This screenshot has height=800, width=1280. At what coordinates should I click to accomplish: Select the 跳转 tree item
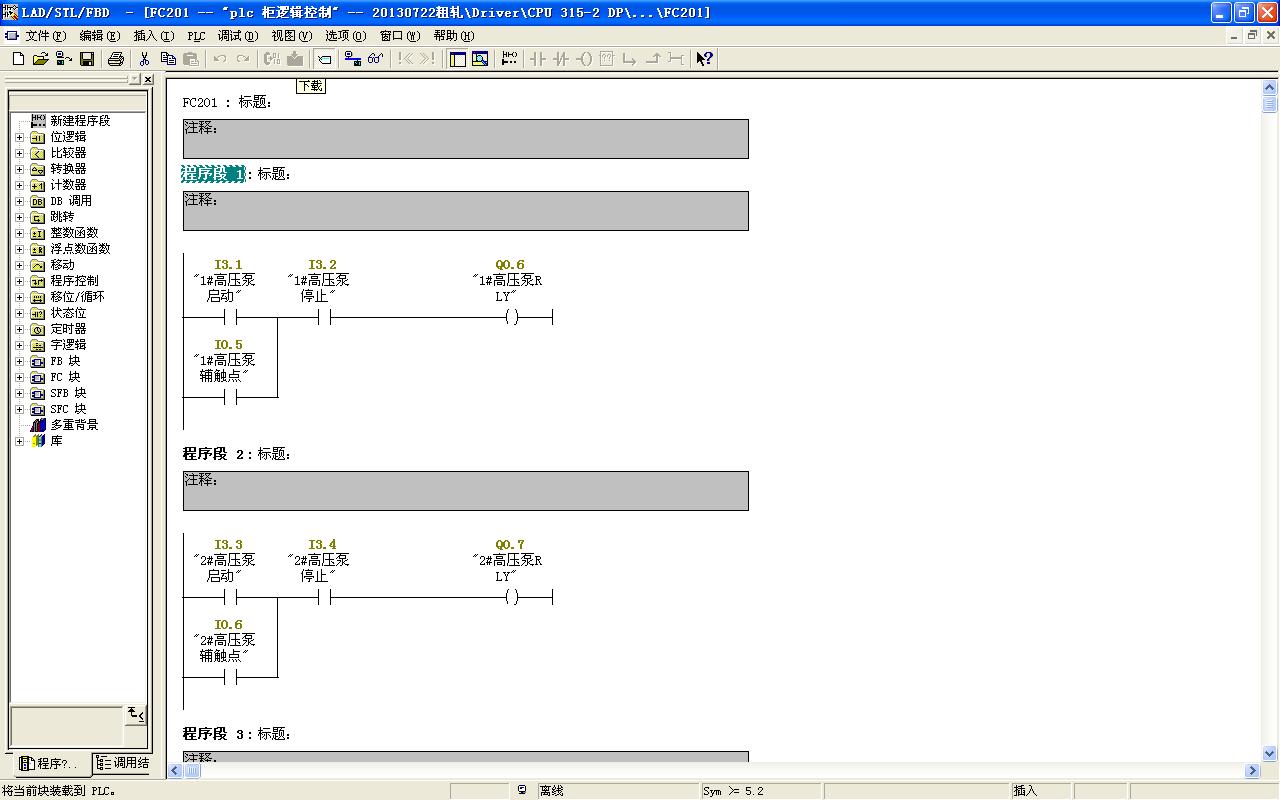[62, 217]
